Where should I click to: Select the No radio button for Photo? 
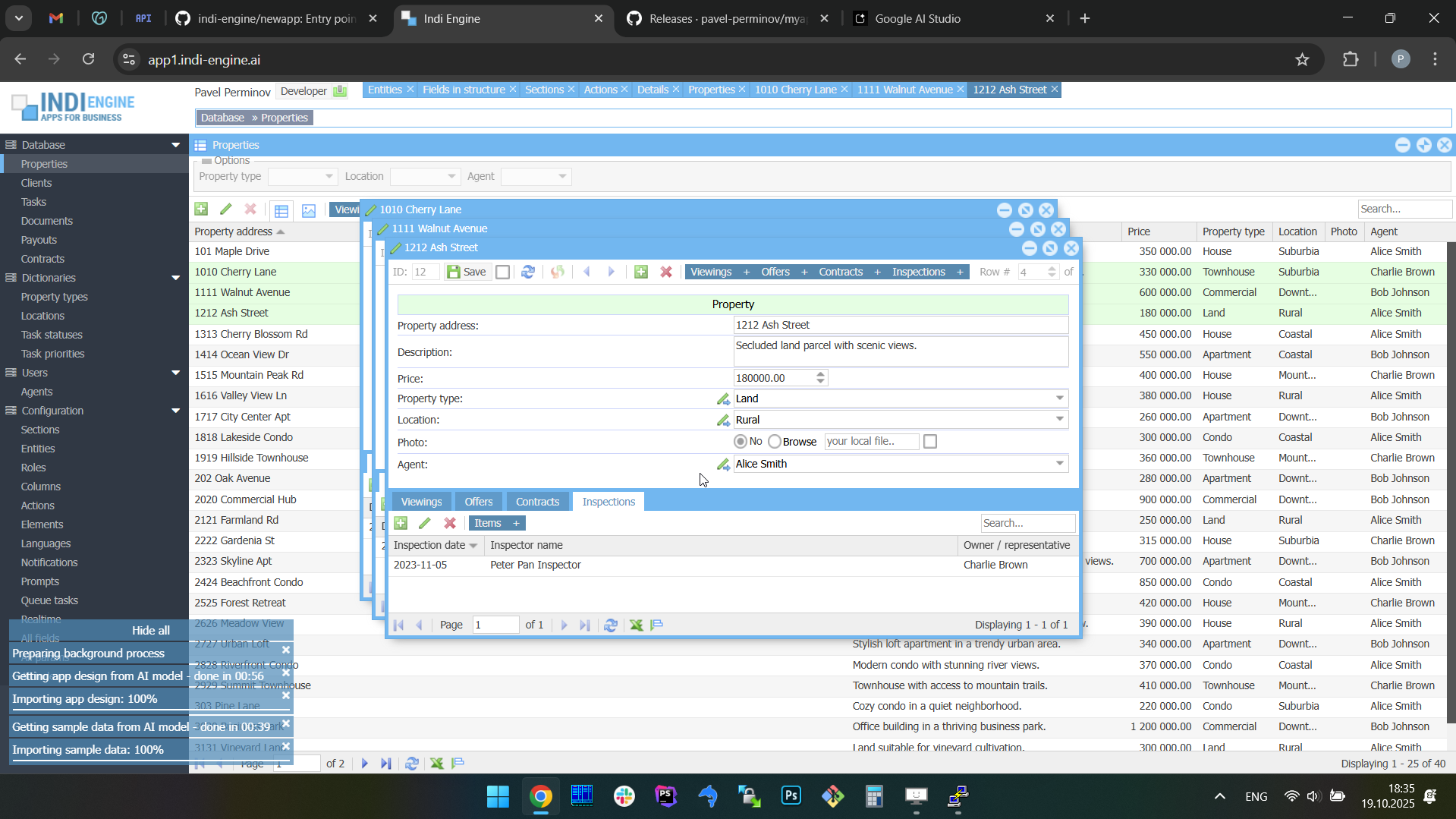(x=741, y=442)
